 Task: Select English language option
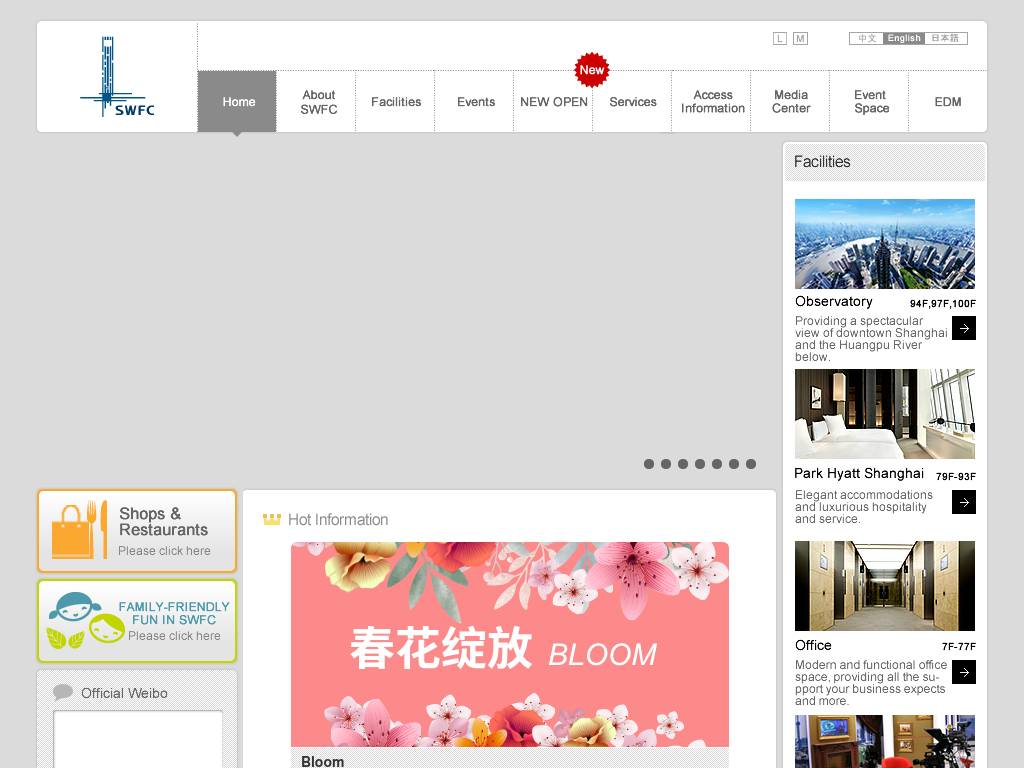point(904,39)
